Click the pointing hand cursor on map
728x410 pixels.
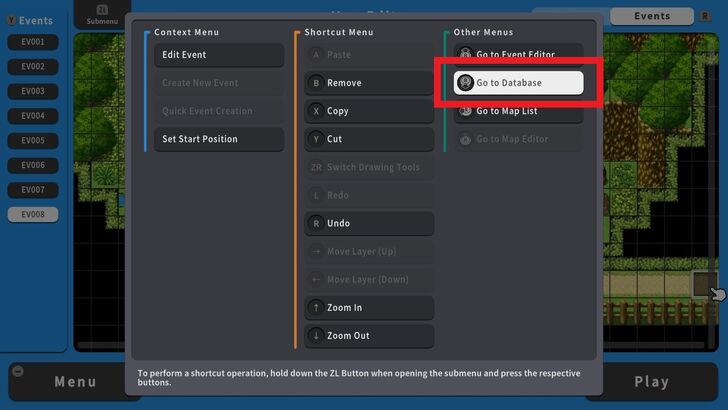[x=717, y=293]
